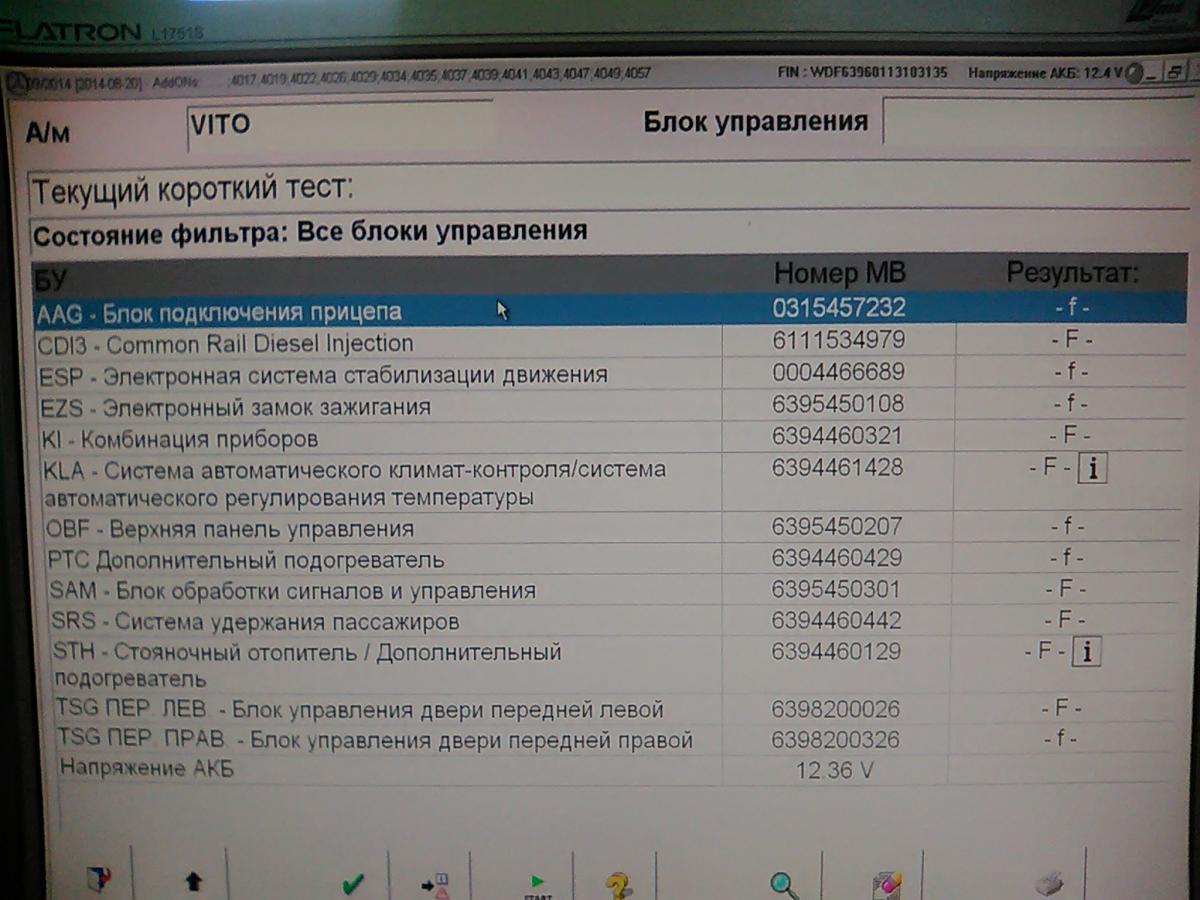Screen dimensions: 1200x900
Task: Select OBF - Верхняя панель управления
Action: pos(230,529)
